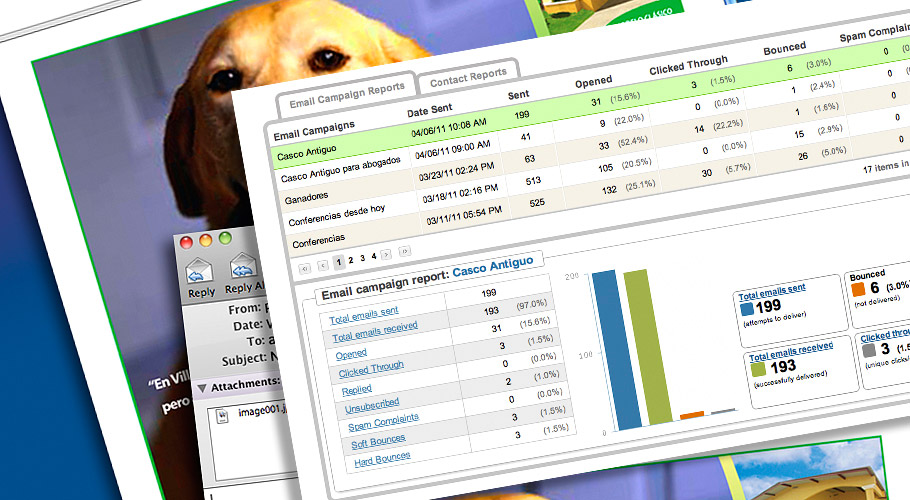
Task: Click the 525 sent count cell
Action: click(x=537, y=202)
